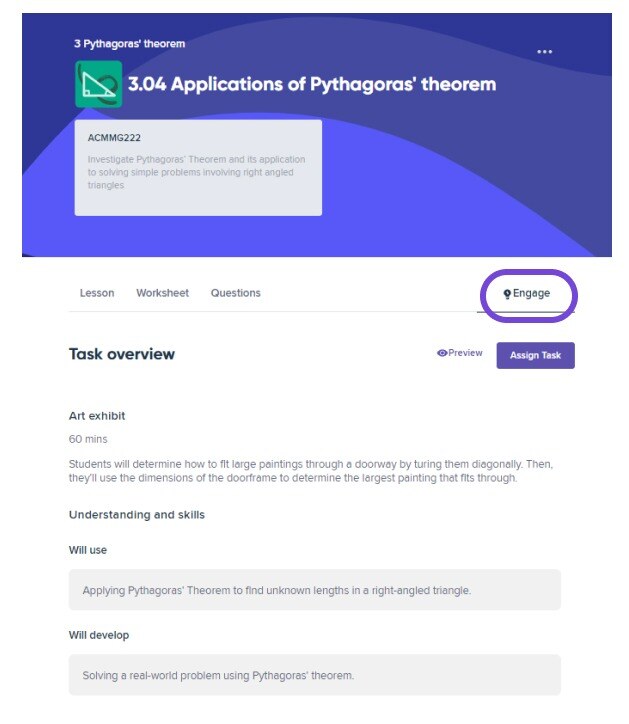629x724 pixels.
Task: Select the Art exhibit task title
Action: click(97, 416)
